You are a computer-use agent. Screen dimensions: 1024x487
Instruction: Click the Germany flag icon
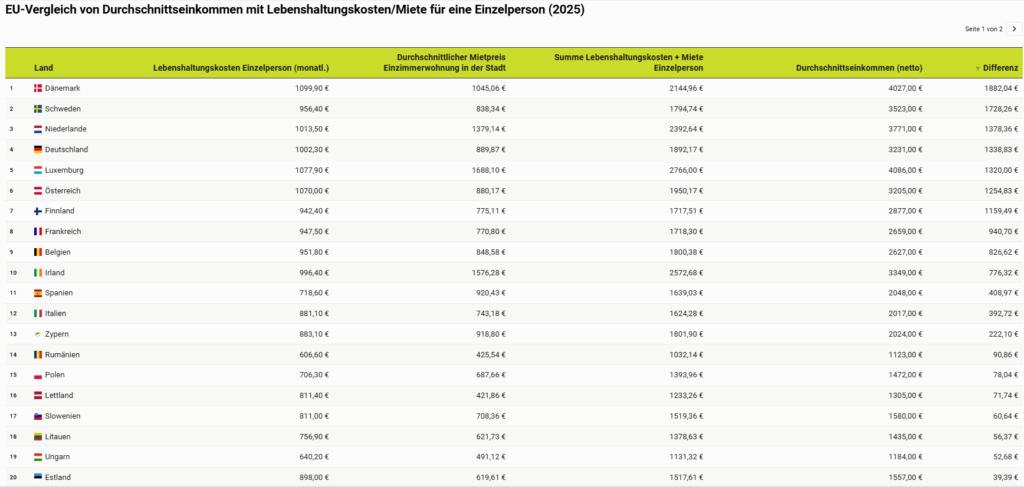pos(38,149)
